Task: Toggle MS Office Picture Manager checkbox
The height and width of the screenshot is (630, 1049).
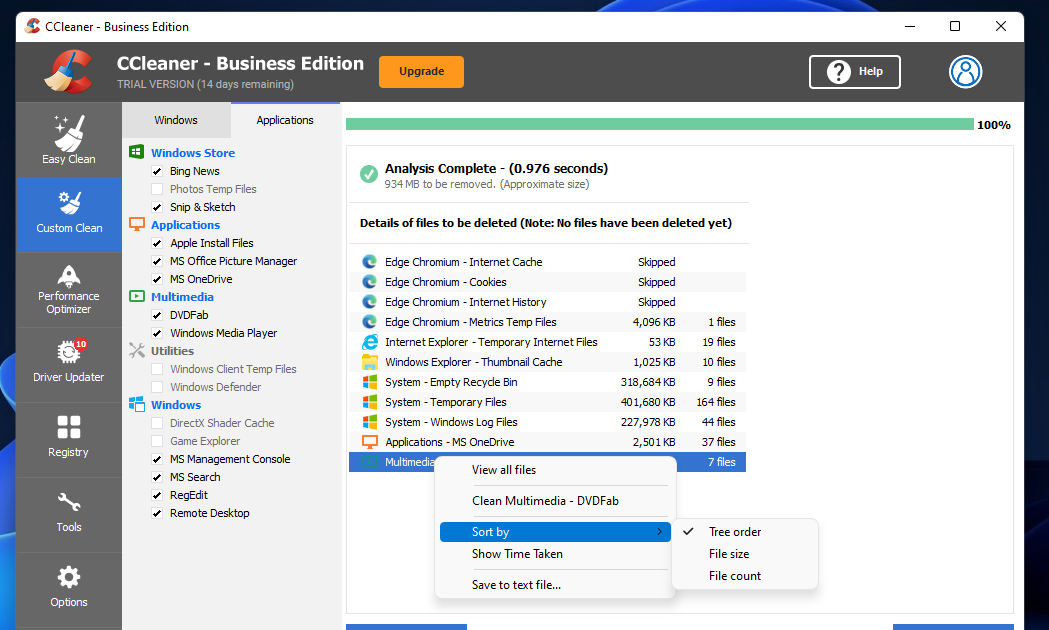Action: click(157, 261)
